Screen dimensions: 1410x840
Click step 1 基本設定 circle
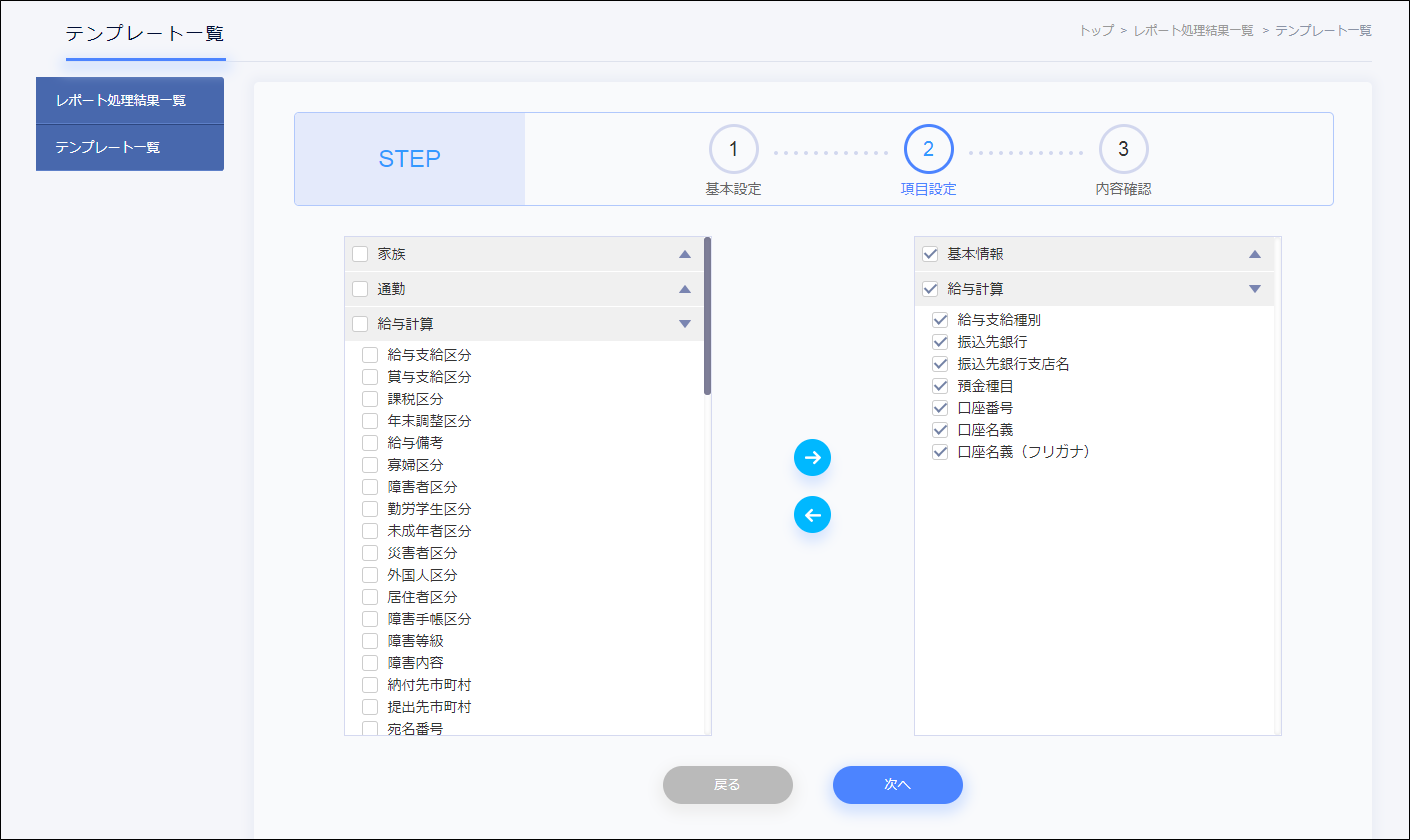coord(733,150)
